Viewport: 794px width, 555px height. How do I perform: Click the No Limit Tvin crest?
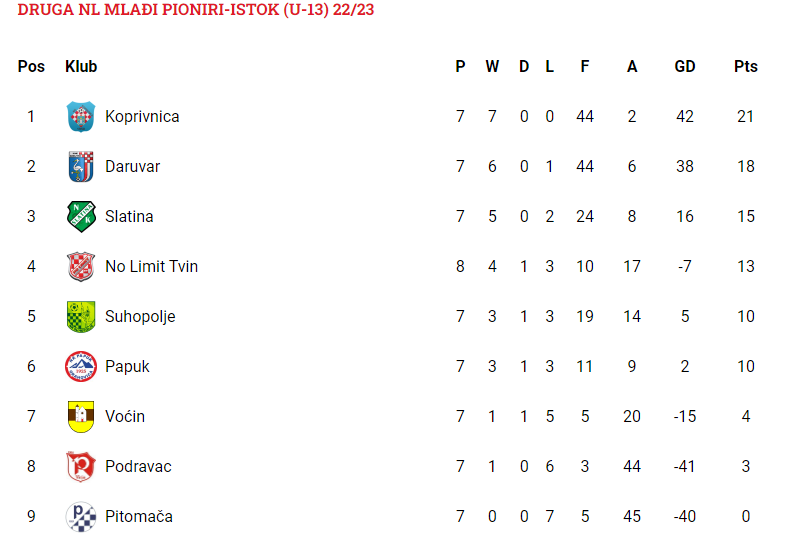(x=81, y=266)
